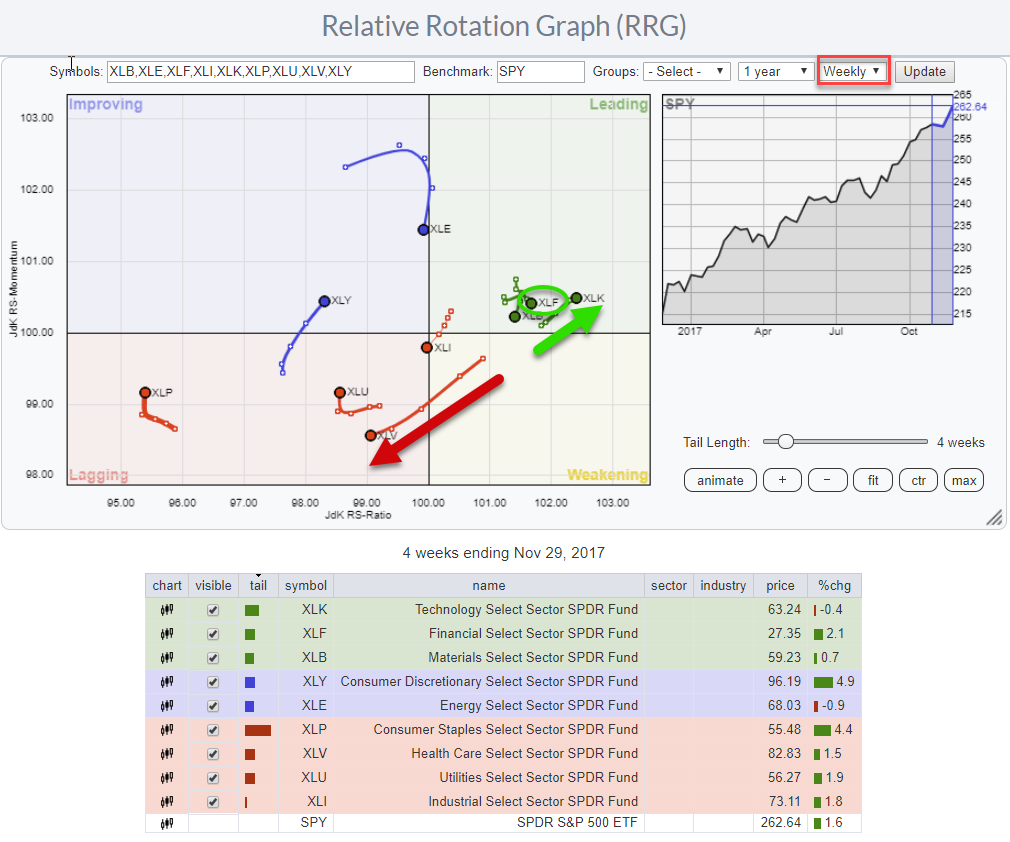Click the animate button
1010x842 pixels.
click(720, 480)
